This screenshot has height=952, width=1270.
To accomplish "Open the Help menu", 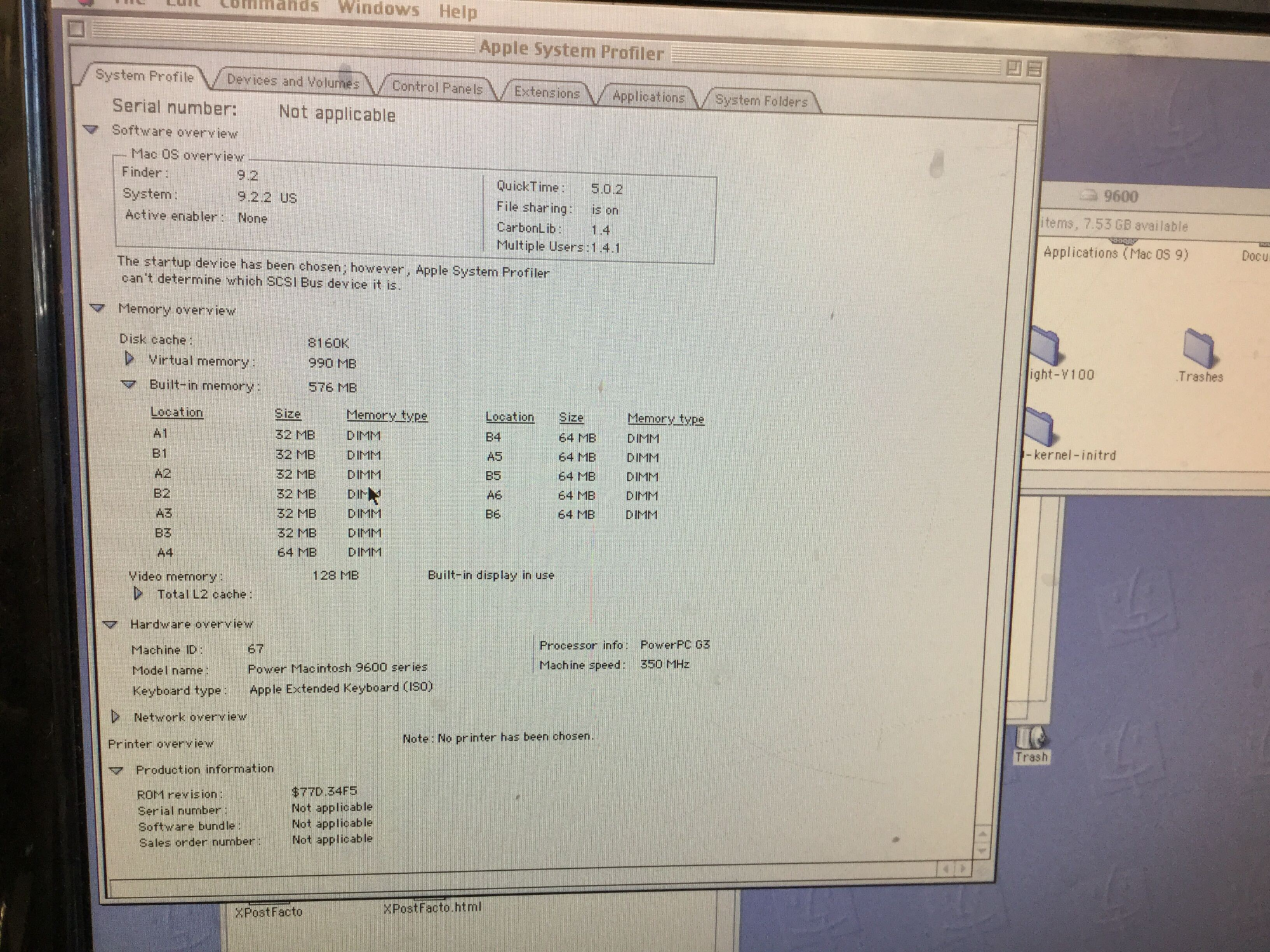I will click(457, 11).
